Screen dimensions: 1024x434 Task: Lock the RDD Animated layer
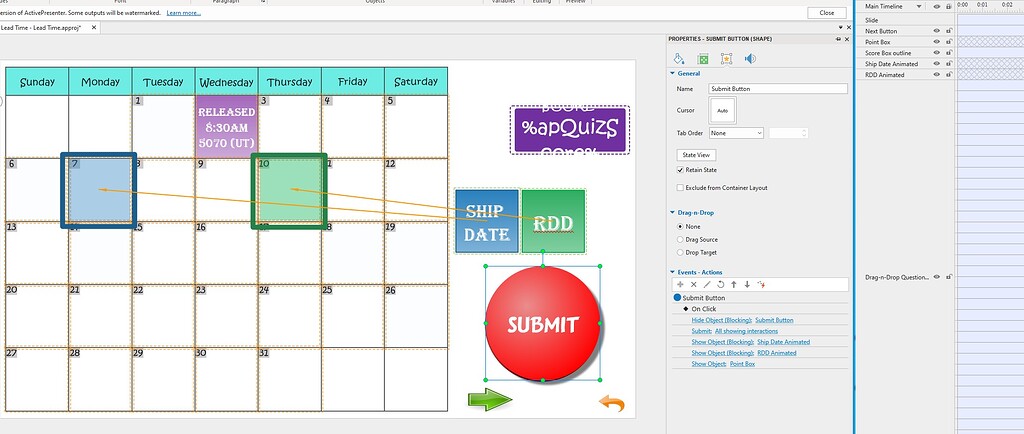[x=948, y=74]
